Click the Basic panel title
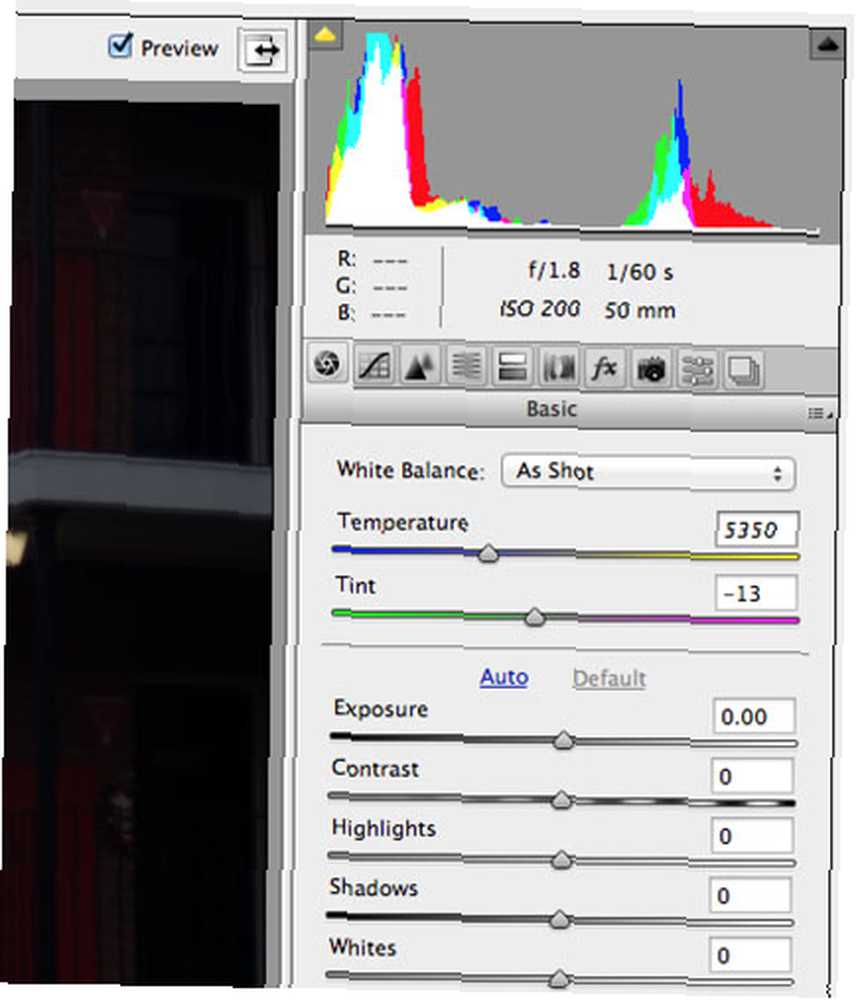 coord(552,409)
